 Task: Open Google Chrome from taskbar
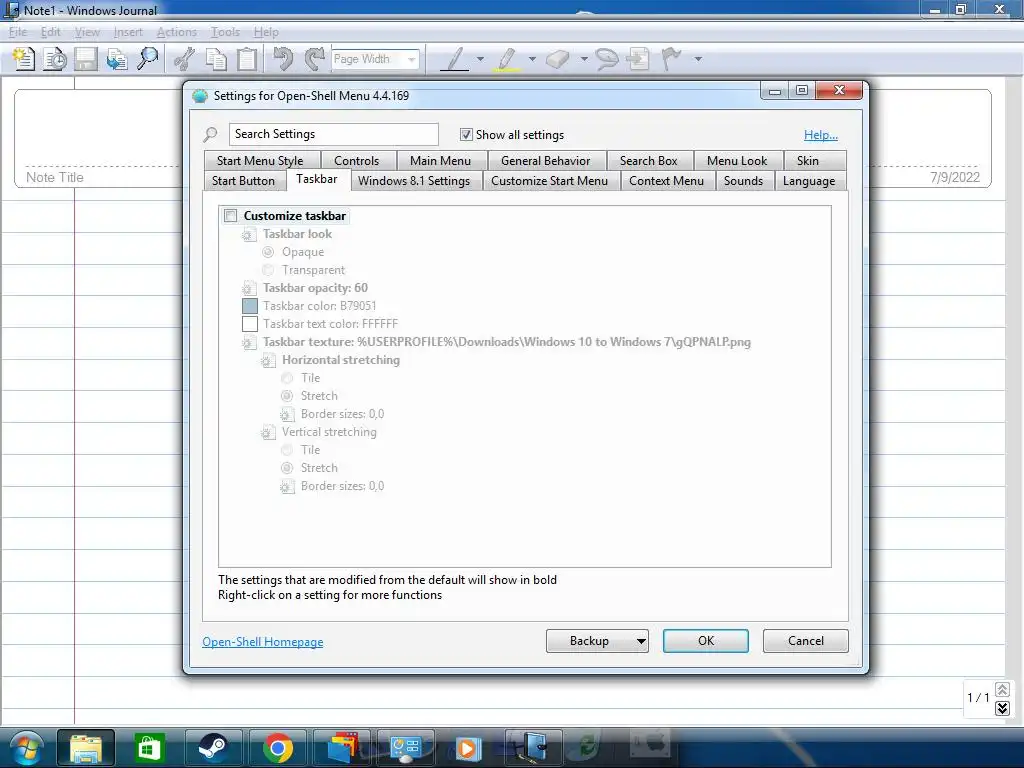coord(278,748)
